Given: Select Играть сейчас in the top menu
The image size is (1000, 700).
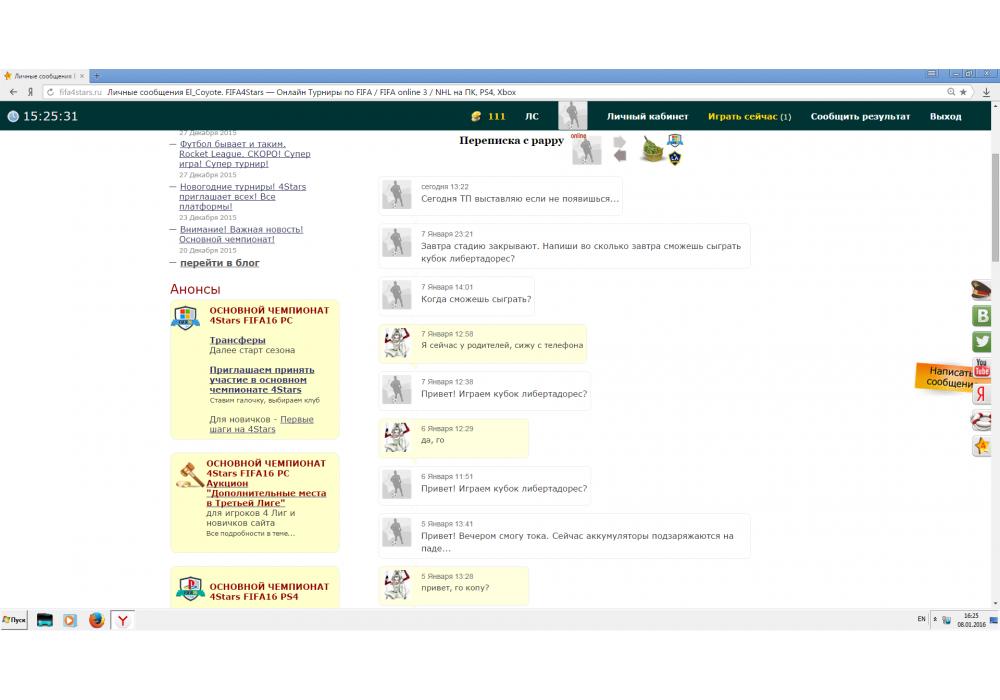Looking at the screenshot, I should coord(749,116).
